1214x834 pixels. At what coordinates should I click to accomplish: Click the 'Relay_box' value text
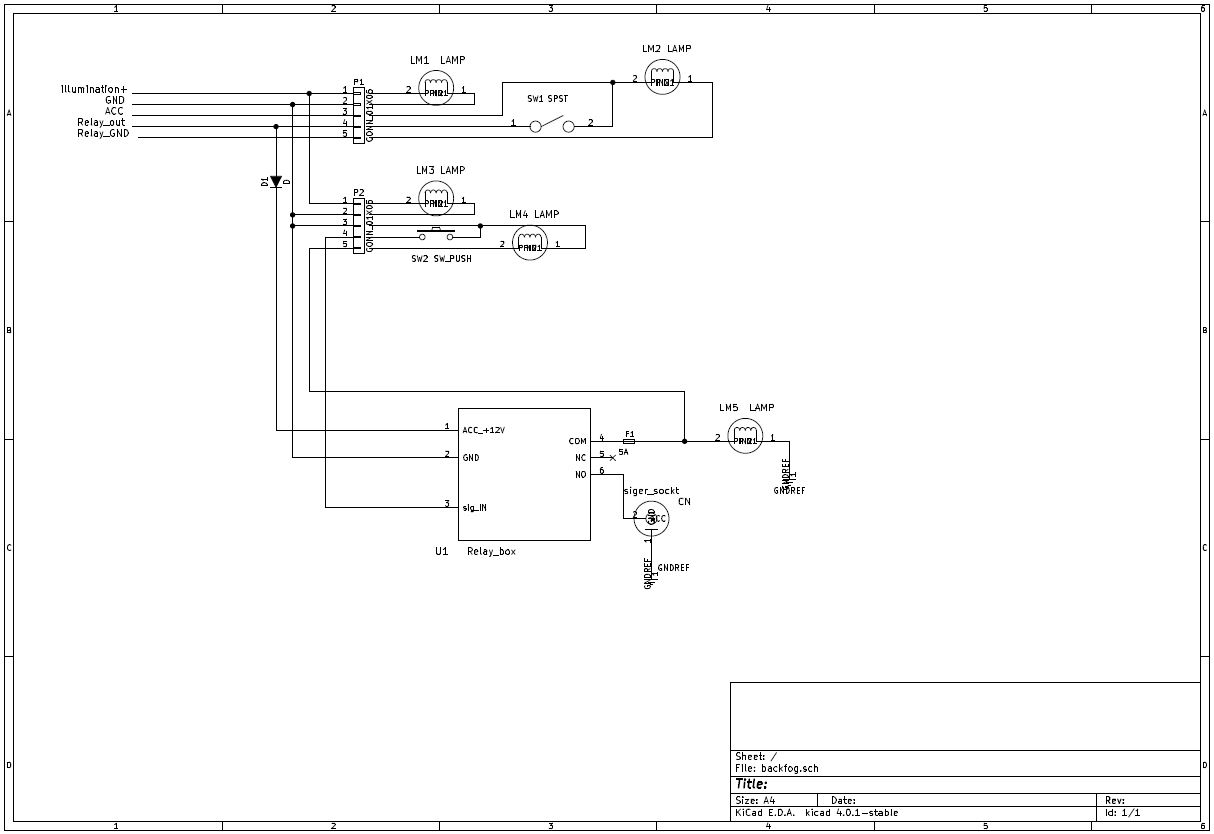click(491, 551)
